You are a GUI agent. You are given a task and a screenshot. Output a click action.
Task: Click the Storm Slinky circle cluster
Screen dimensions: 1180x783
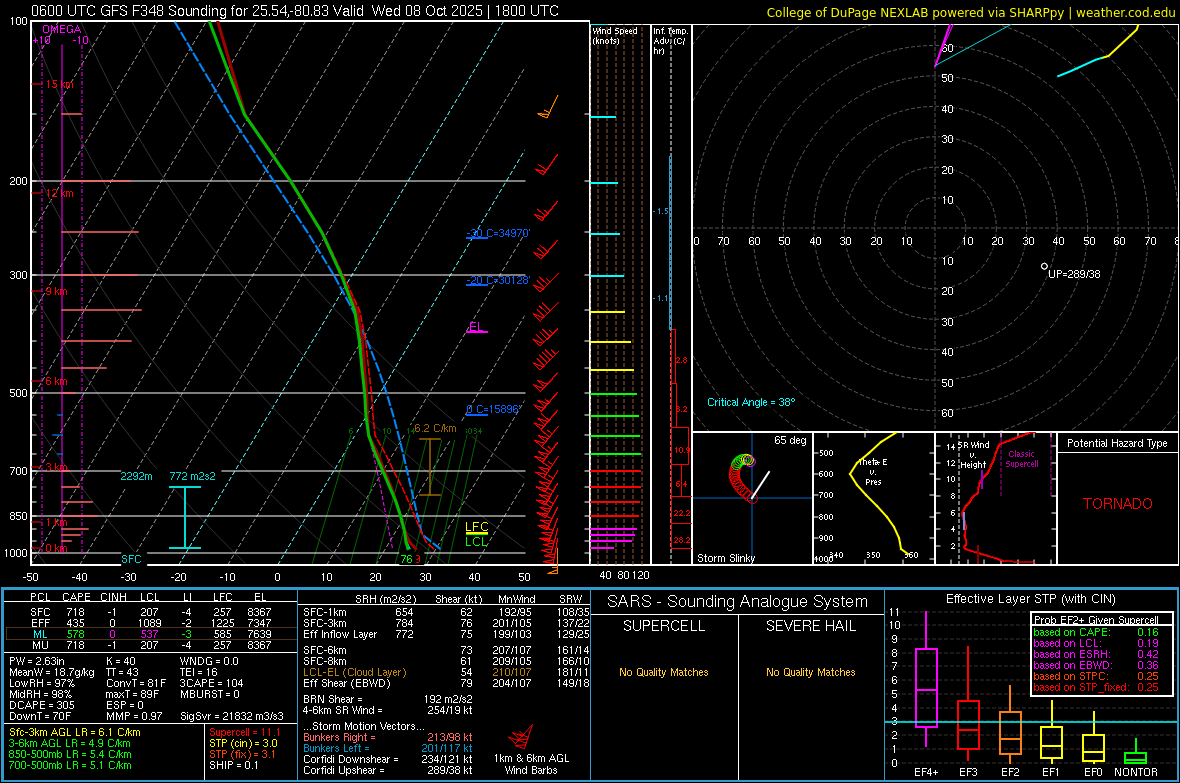click(x=742, y=477)
